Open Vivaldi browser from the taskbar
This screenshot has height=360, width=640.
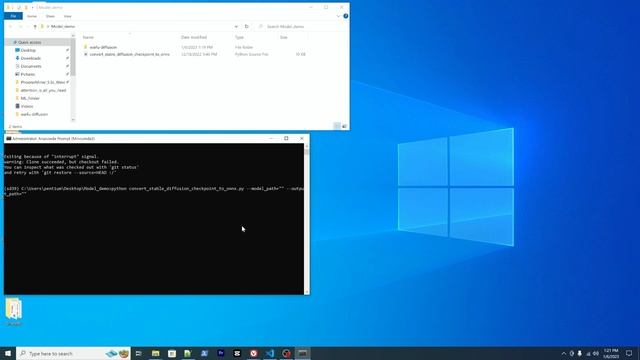tap(253, 353)
